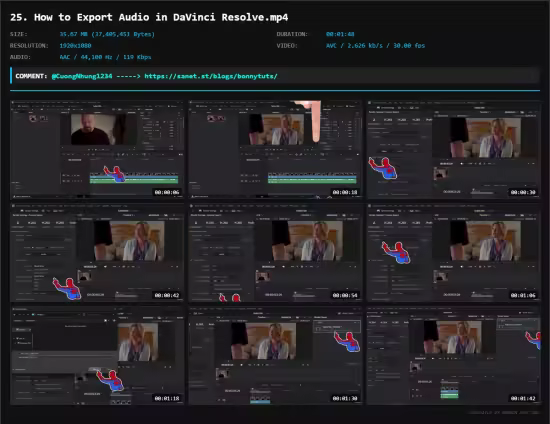
Task: Follow the sanet.st blogs bonnytuts link
Action: (x=211, y=76)
